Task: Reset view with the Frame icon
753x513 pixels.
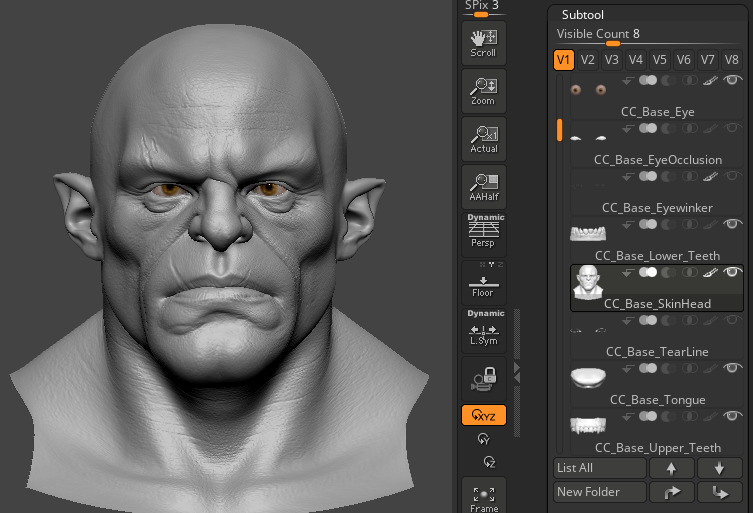Action: tap(484, 497)
